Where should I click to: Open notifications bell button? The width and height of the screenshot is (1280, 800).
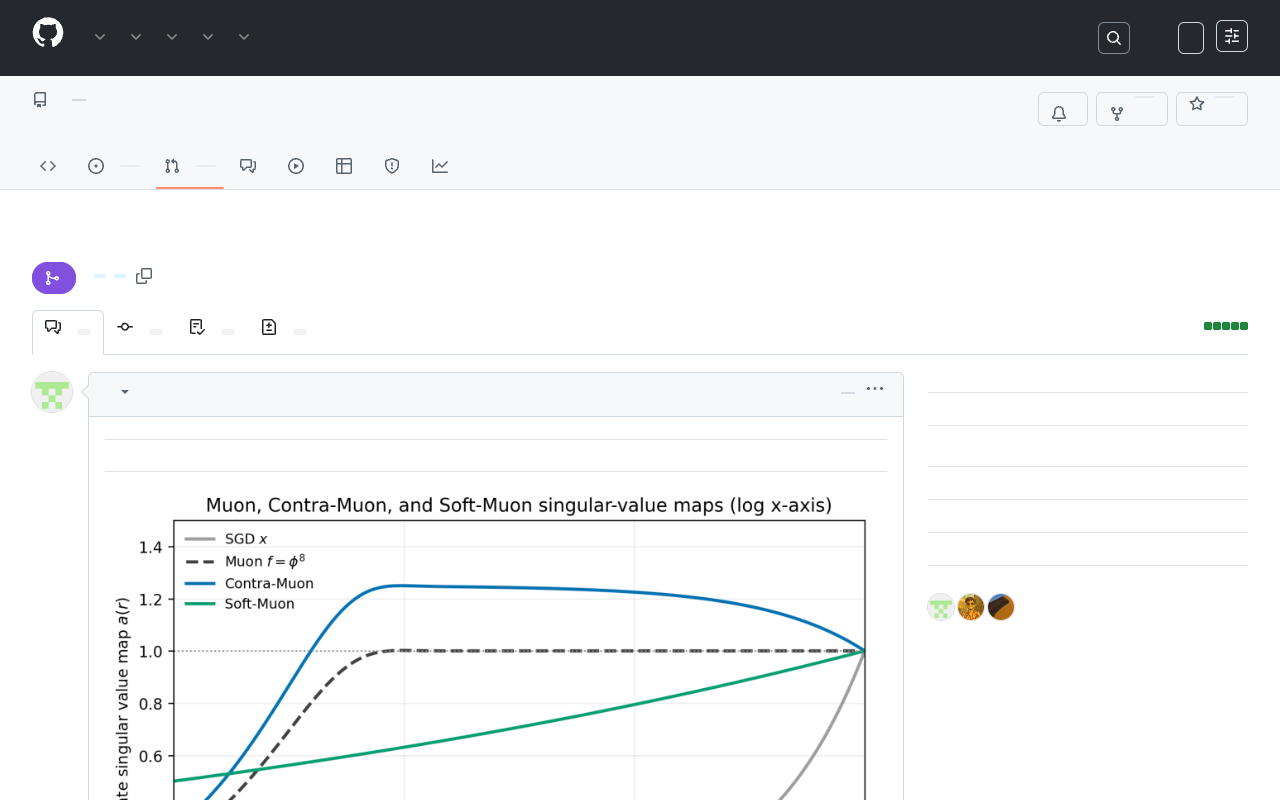click(x=1063, y=109)
